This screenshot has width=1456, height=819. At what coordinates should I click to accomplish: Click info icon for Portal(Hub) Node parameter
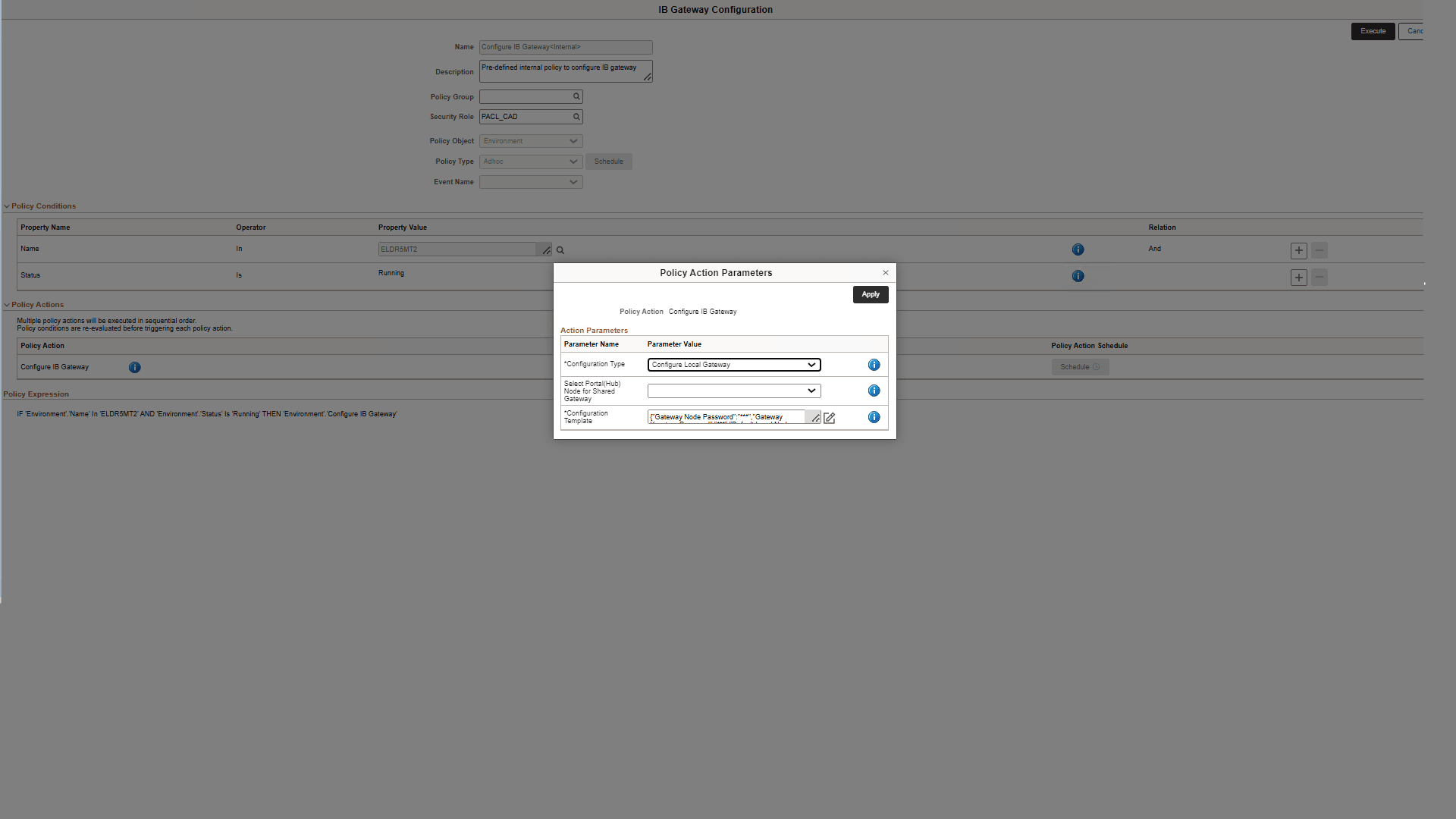coord(874,391)
